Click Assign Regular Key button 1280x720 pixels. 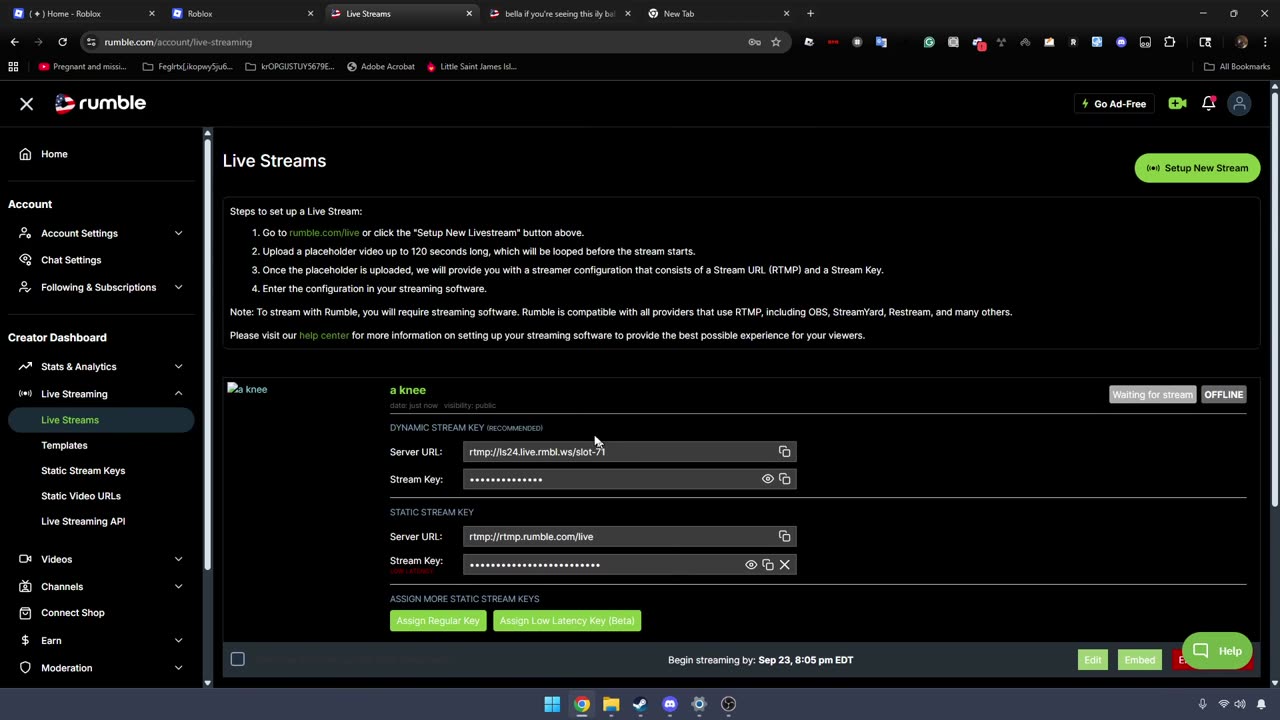point(438,621)
